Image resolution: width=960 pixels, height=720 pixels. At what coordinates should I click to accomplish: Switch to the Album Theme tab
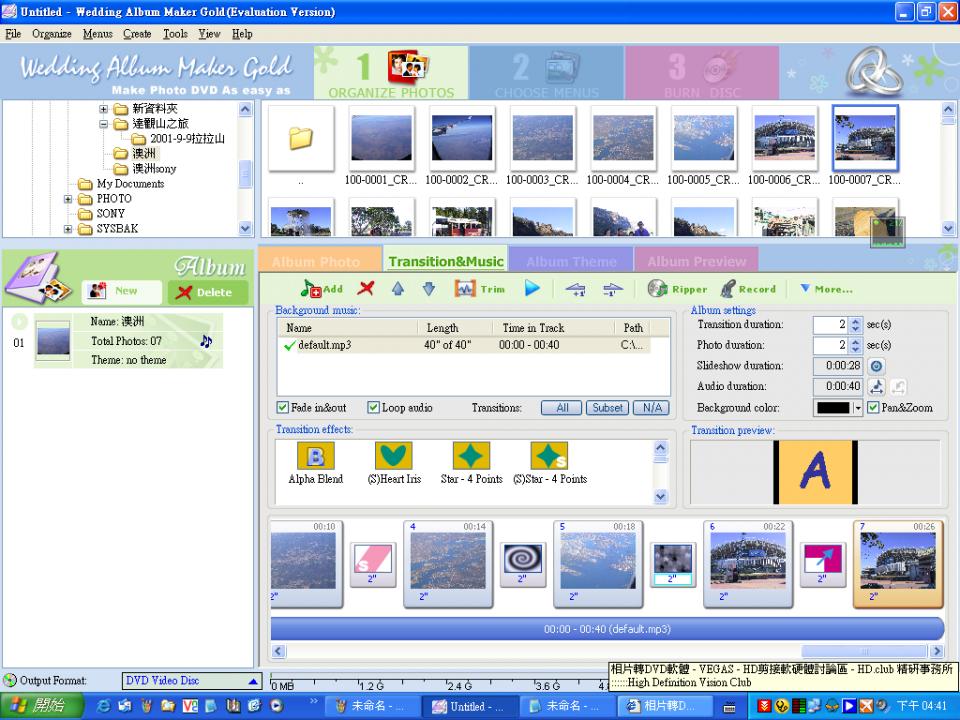[571, 261]
